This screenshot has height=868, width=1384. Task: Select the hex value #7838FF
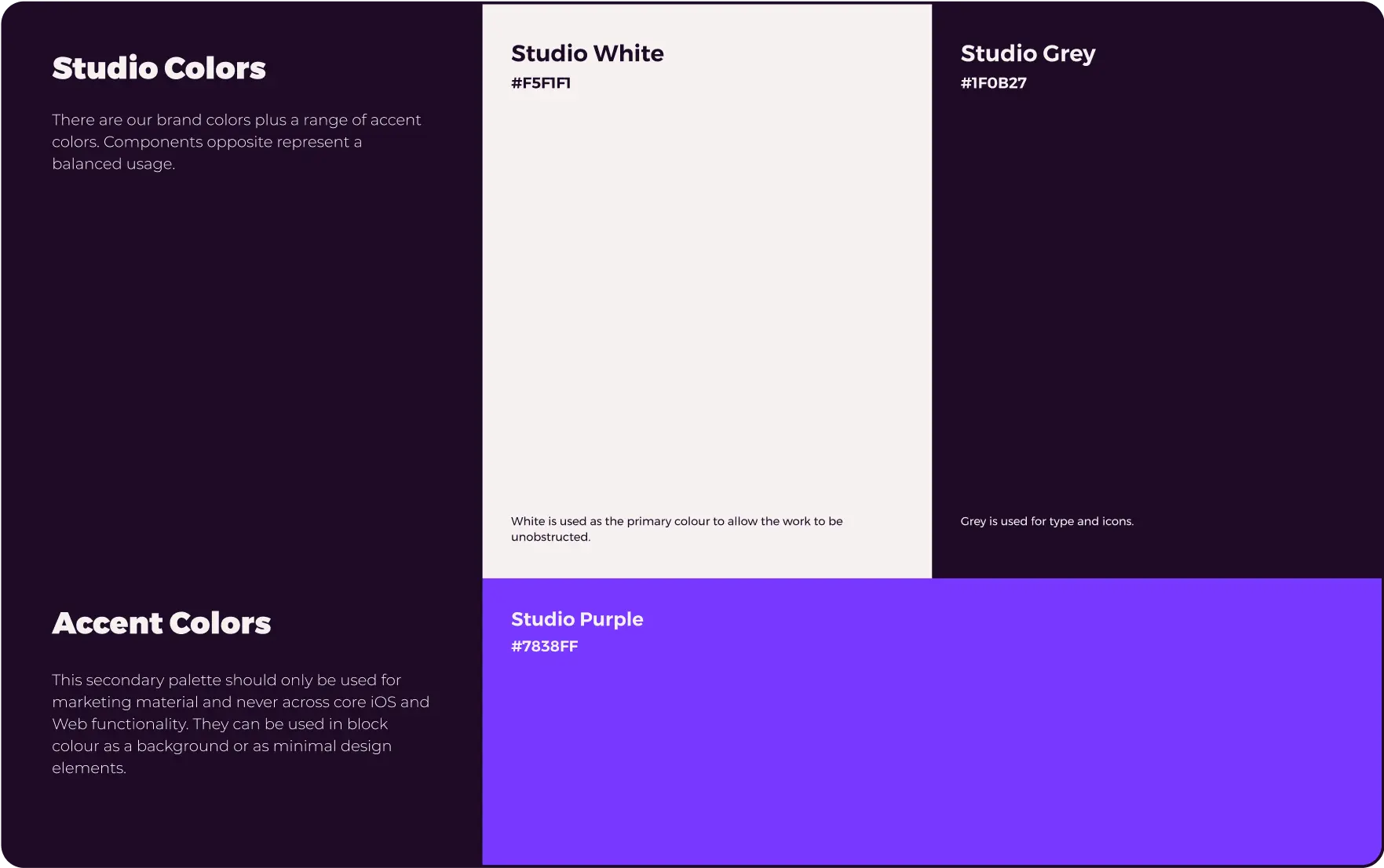click(545, 647)
